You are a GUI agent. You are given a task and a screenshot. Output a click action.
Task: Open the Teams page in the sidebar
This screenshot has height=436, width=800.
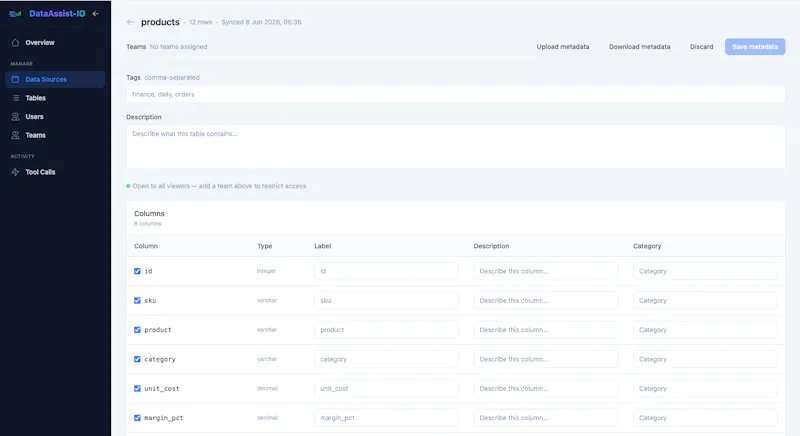click(x=55, y=135)
